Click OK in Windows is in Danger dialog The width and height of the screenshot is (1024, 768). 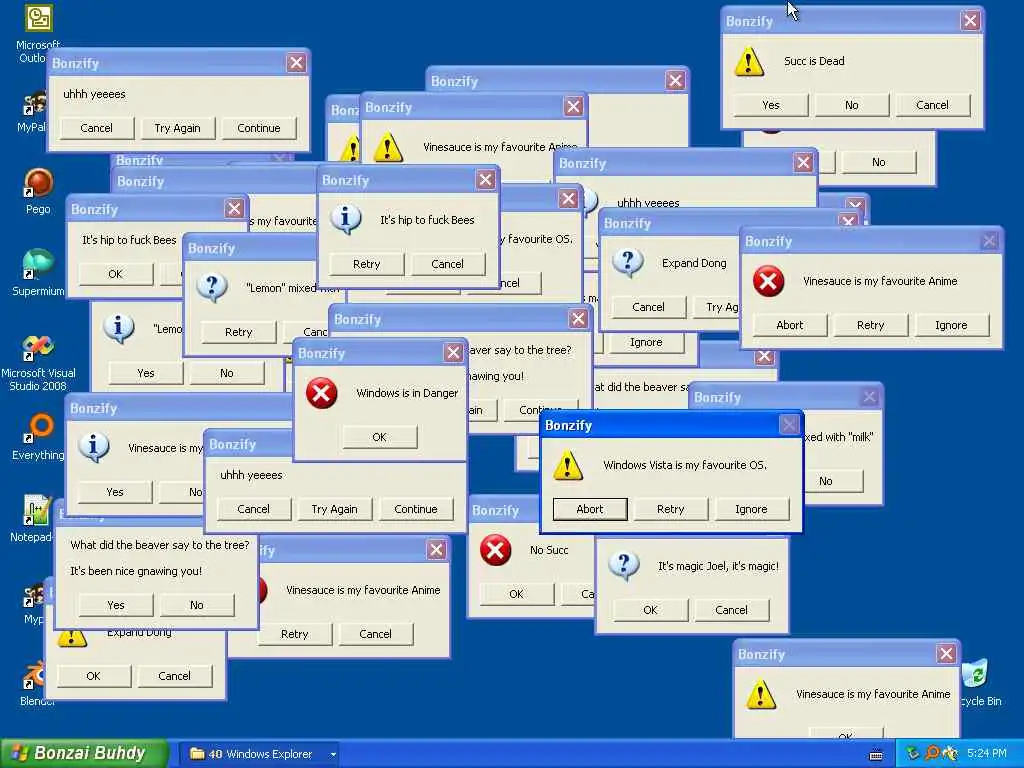point(379,437)
